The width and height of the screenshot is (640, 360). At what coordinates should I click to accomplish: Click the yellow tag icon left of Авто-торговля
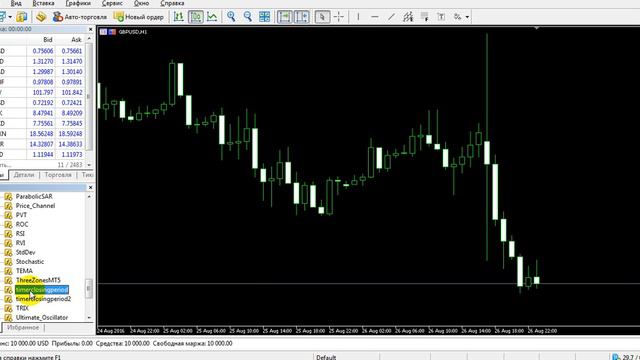[41, 17]
